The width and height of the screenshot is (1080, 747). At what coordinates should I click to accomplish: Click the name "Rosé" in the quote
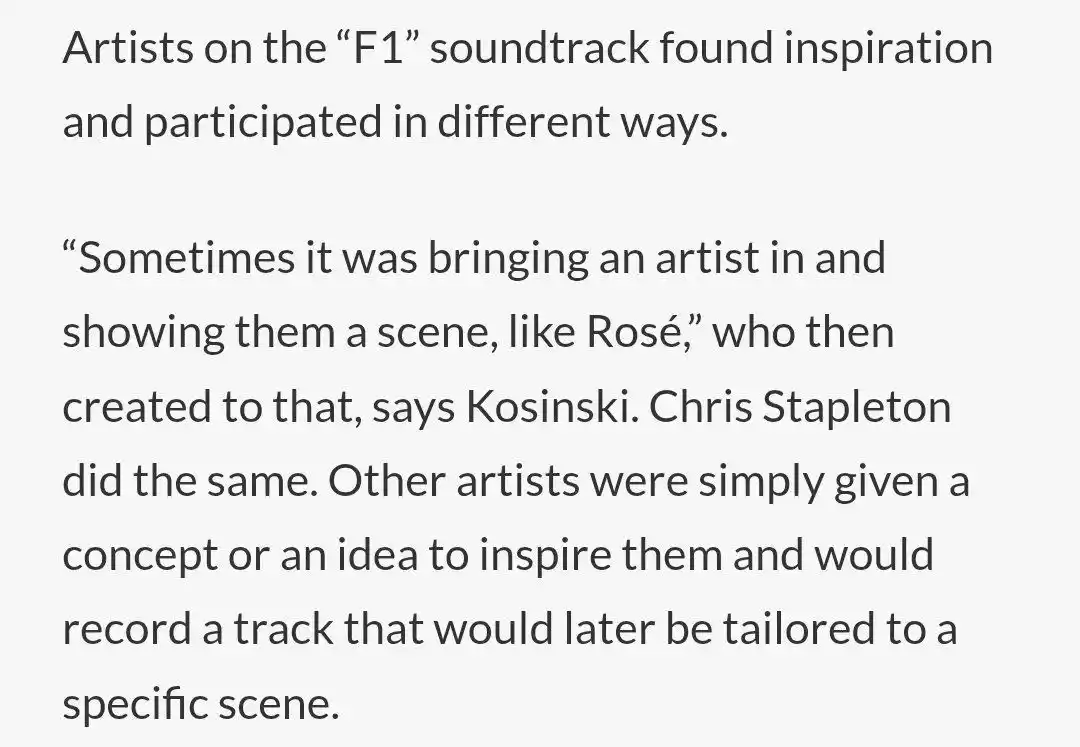(x=630, y=332)
